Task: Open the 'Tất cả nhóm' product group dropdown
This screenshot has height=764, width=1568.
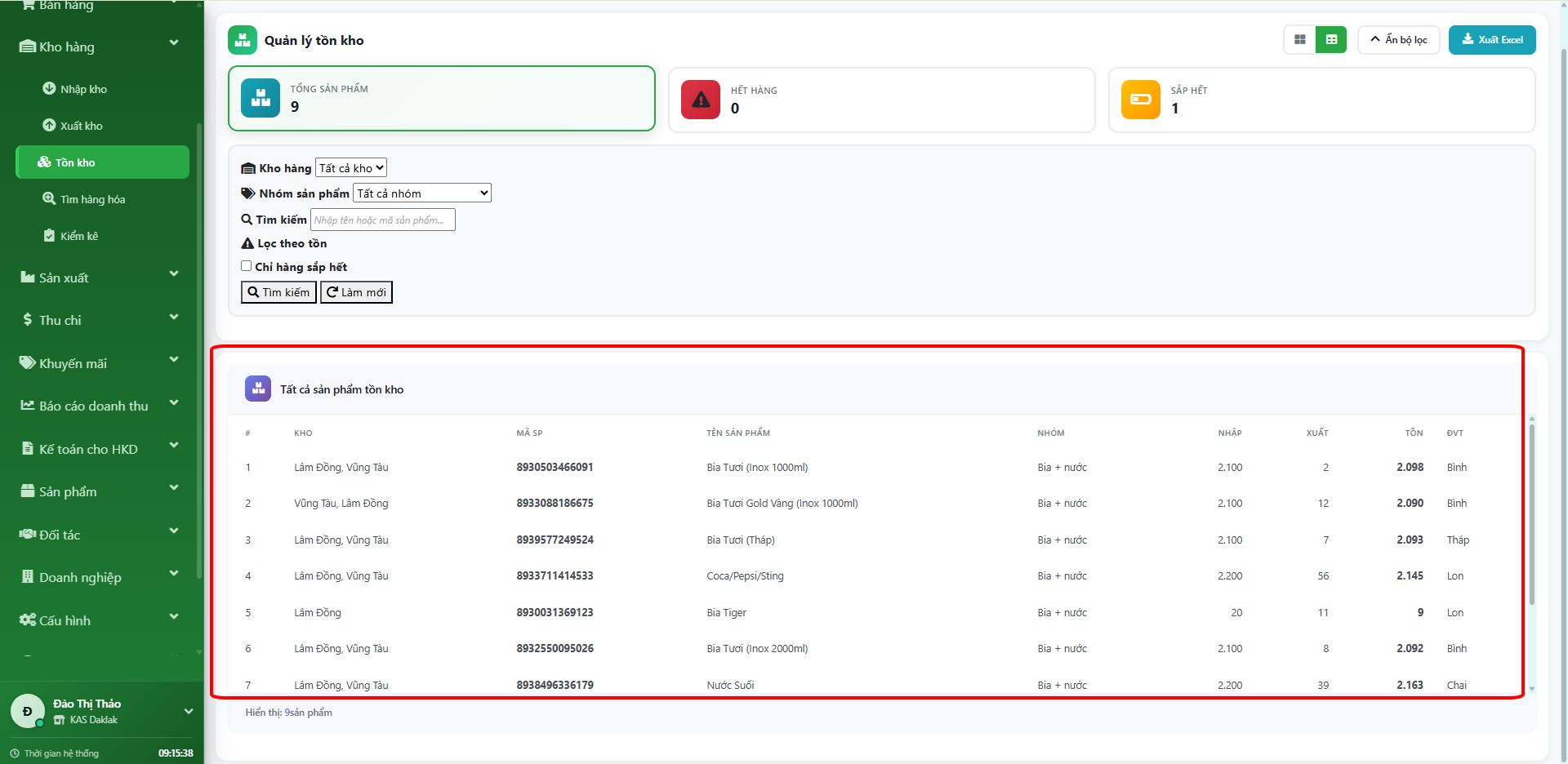Action: pos(422,193)
